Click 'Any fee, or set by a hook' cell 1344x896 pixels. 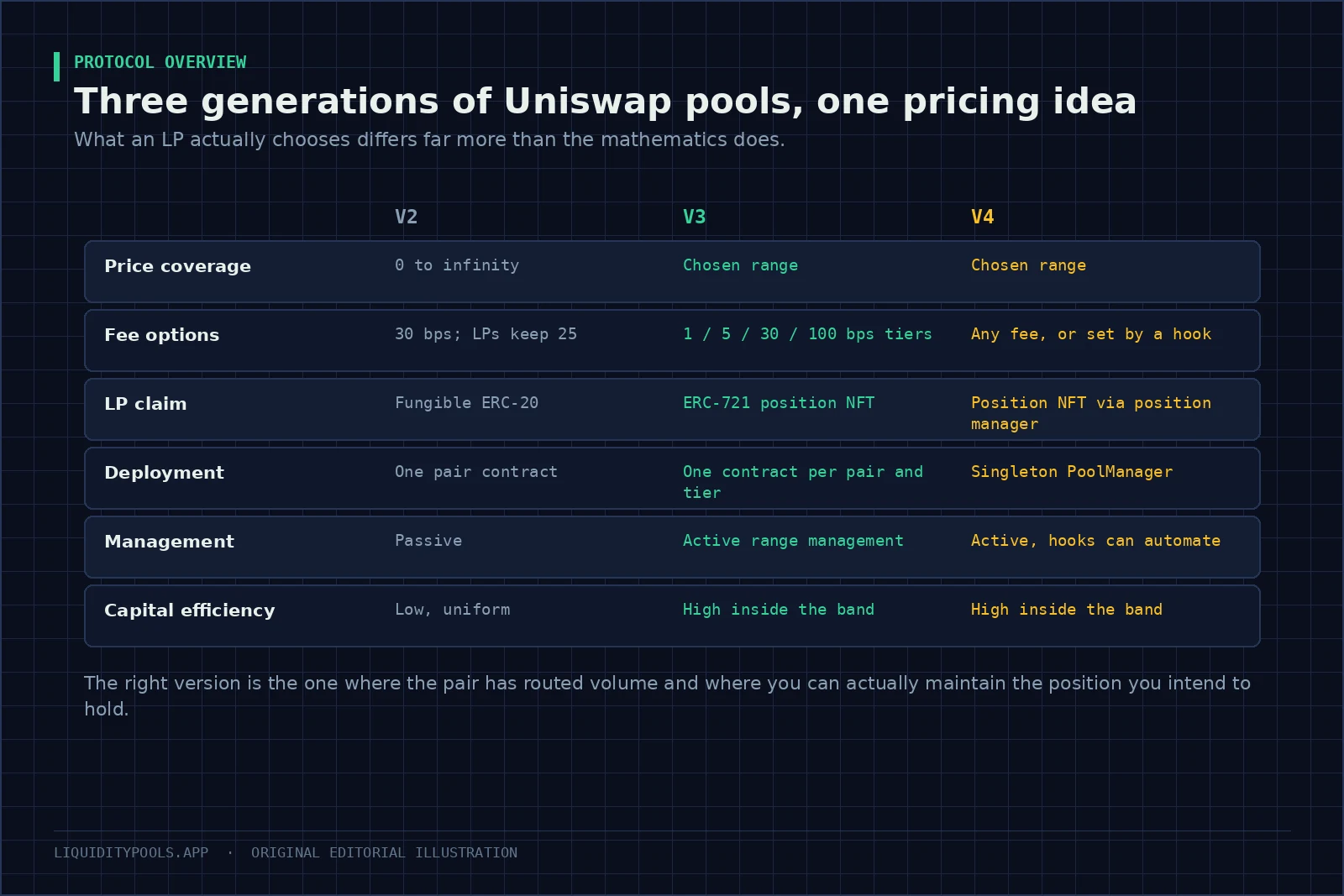(x=1091, y=334)
